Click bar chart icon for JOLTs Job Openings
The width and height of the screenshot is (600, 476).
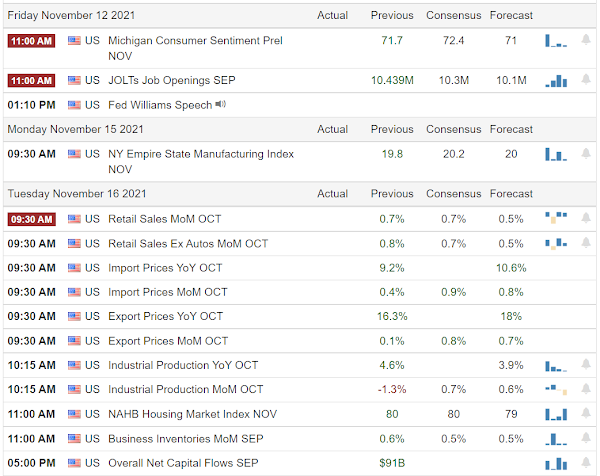pyautogui.click(x=555, y=80)
